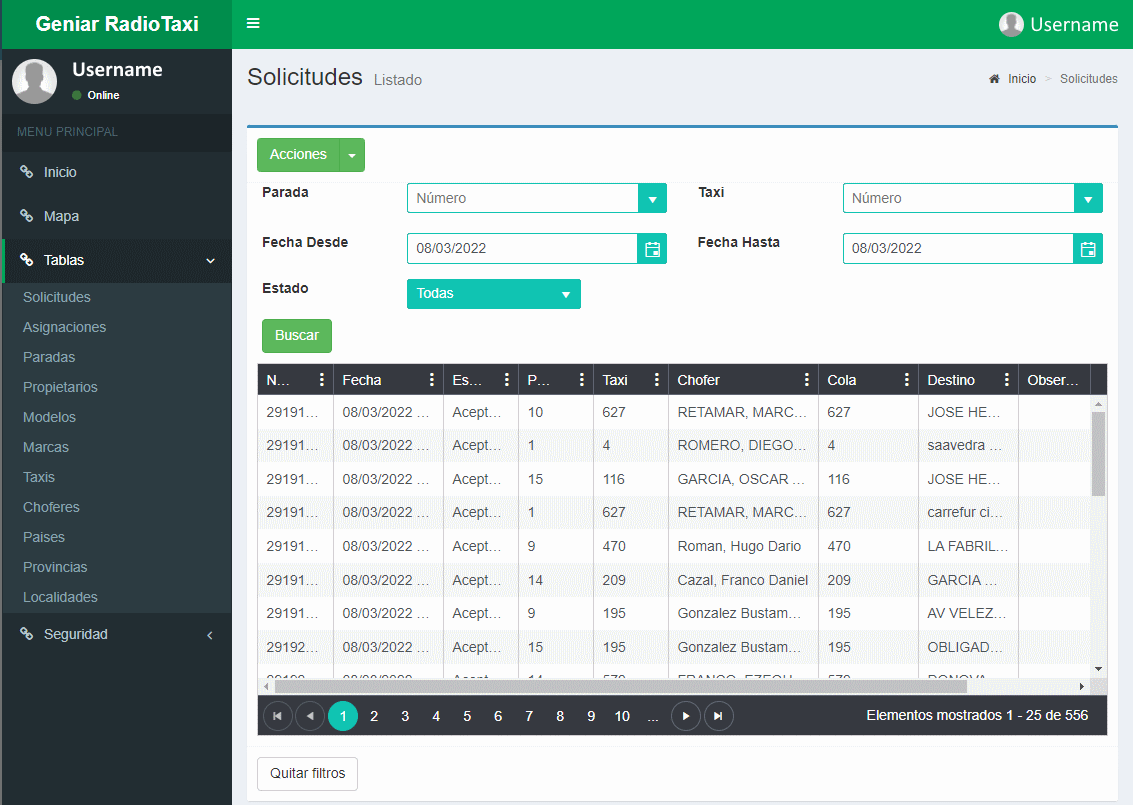Open column menu for Fecha header
This screenshot has height=805, width=1133.
pyautogui.click(x=431, y=379)
